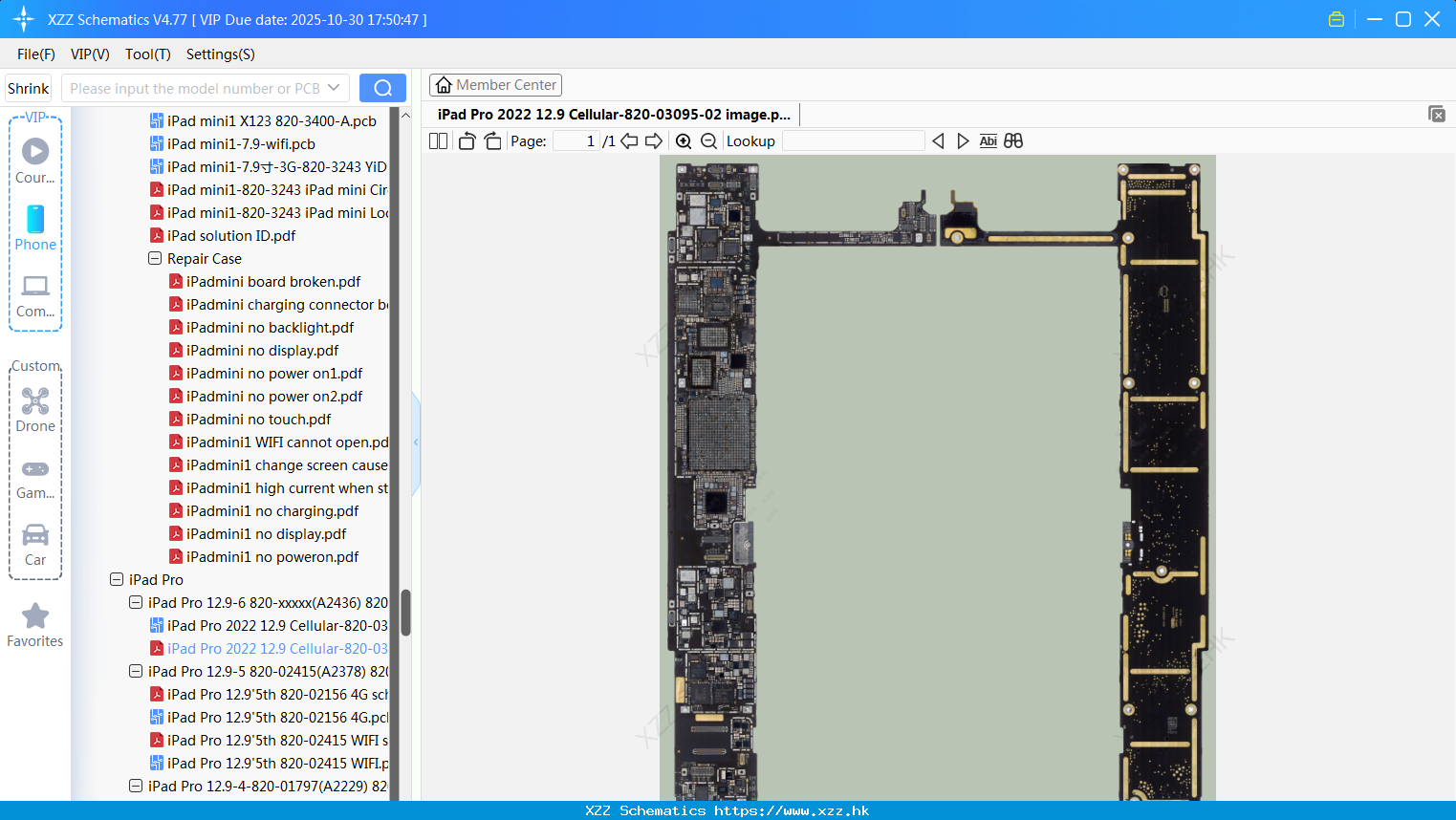Open the Car category
Screen dimensions: 1456x820
(x=35, y=545)
